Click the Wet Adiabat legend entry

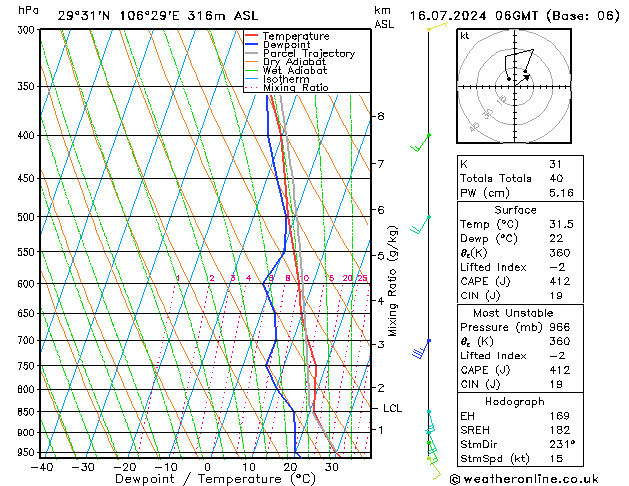[x=292, y=71]
